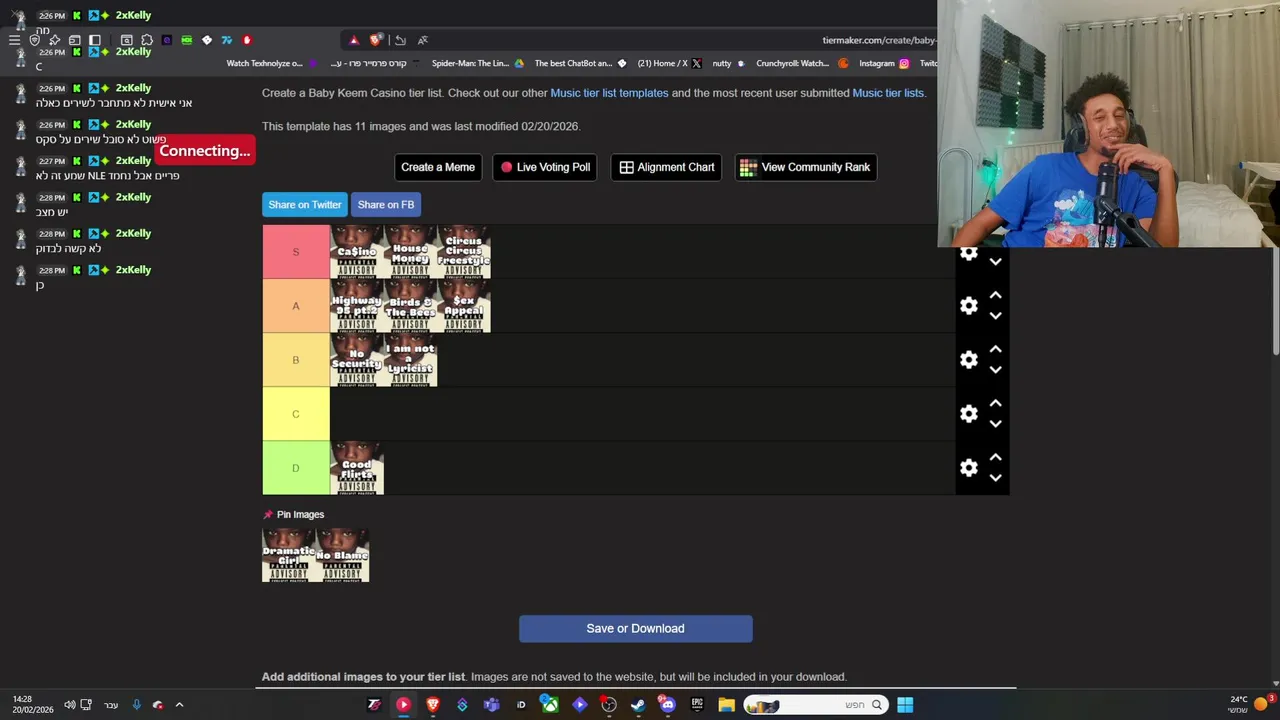Open the browser hamburger menu

click(x=14, y=40)
